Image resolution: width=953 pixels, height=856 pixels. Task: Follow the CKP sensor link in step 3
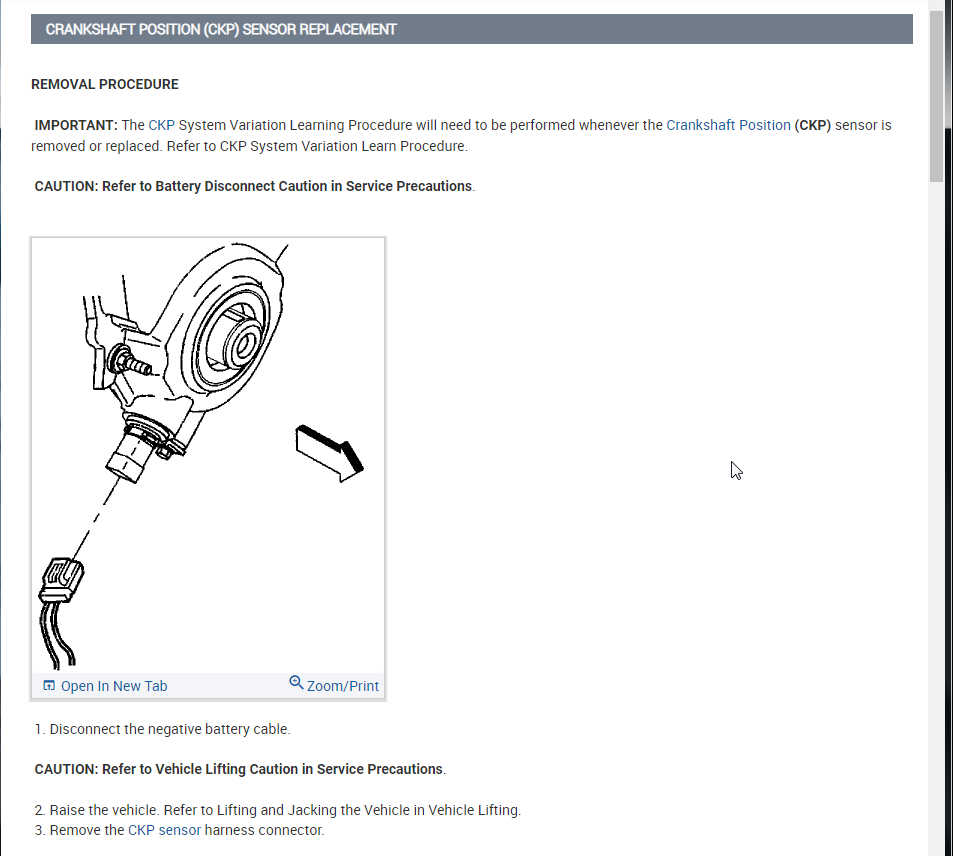click(164, 830)
